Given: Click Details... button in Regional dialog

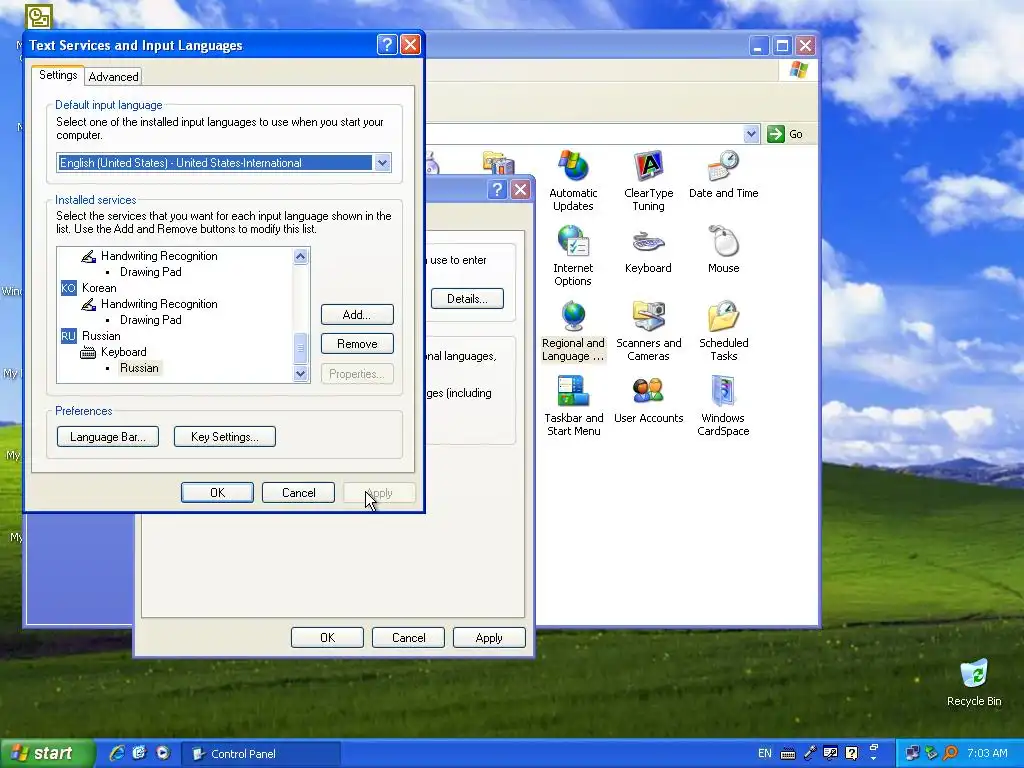Looking at the screenshot, I should coord(467,299).
